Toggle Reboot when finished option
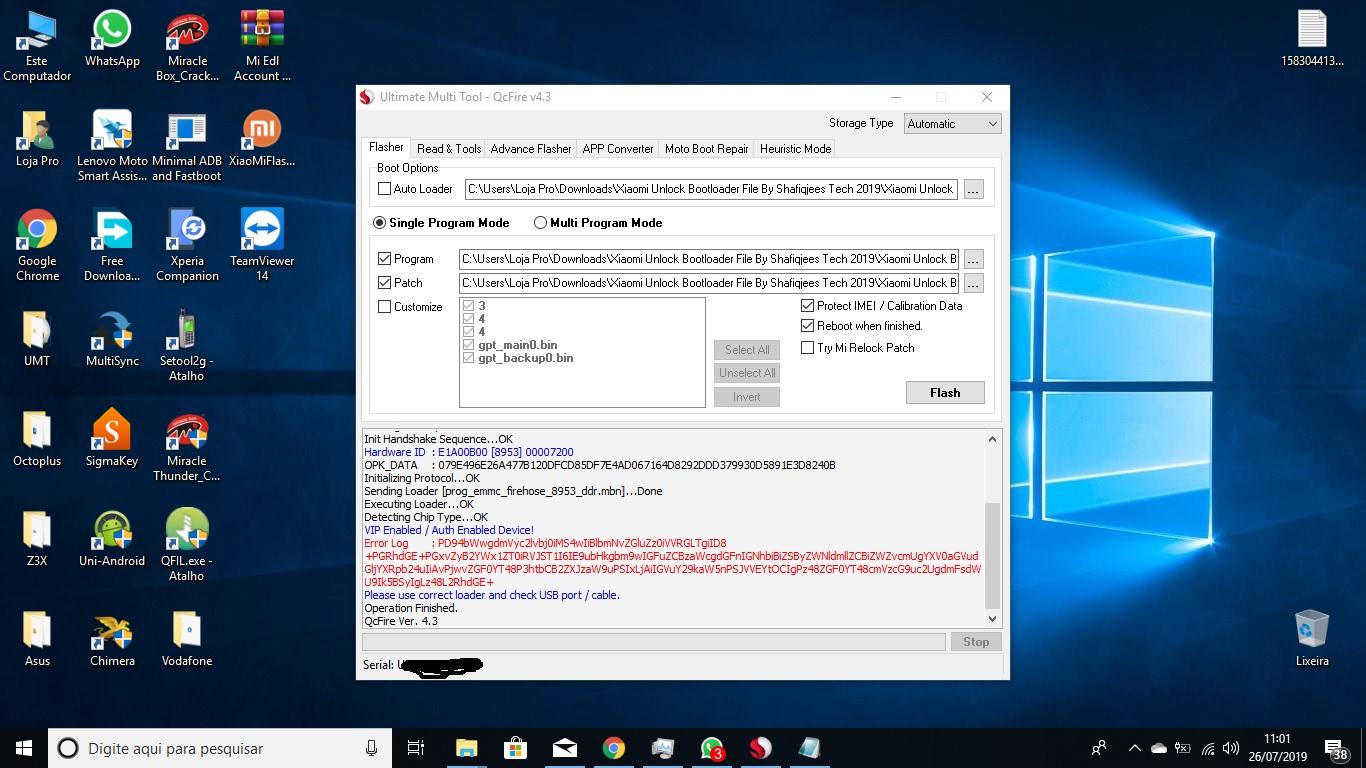1366x768 pixels. point(808,325)
